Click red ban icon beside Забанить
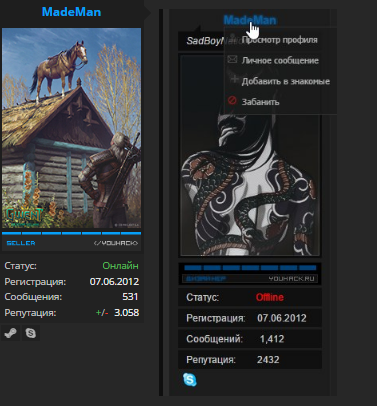Screen dimensions: 377x406 232,100
